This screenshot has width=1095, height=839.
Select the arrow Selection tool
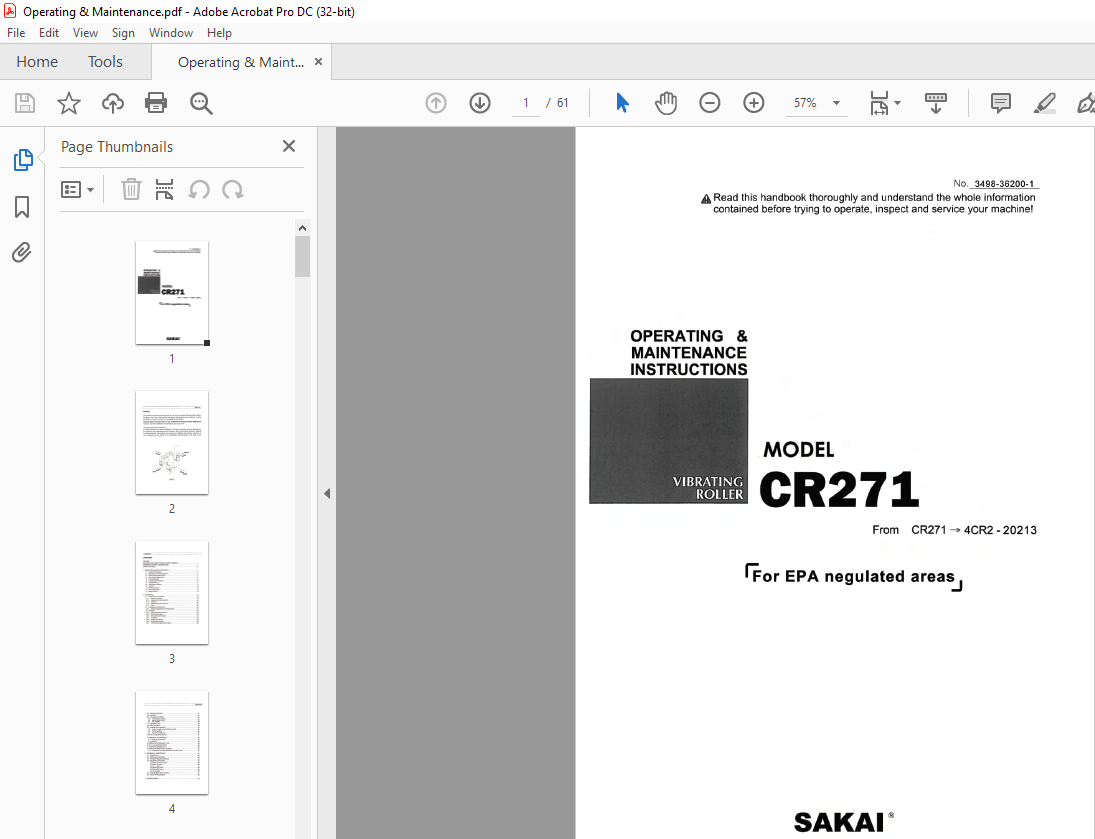pyautogui.click(x=622, y=103)
